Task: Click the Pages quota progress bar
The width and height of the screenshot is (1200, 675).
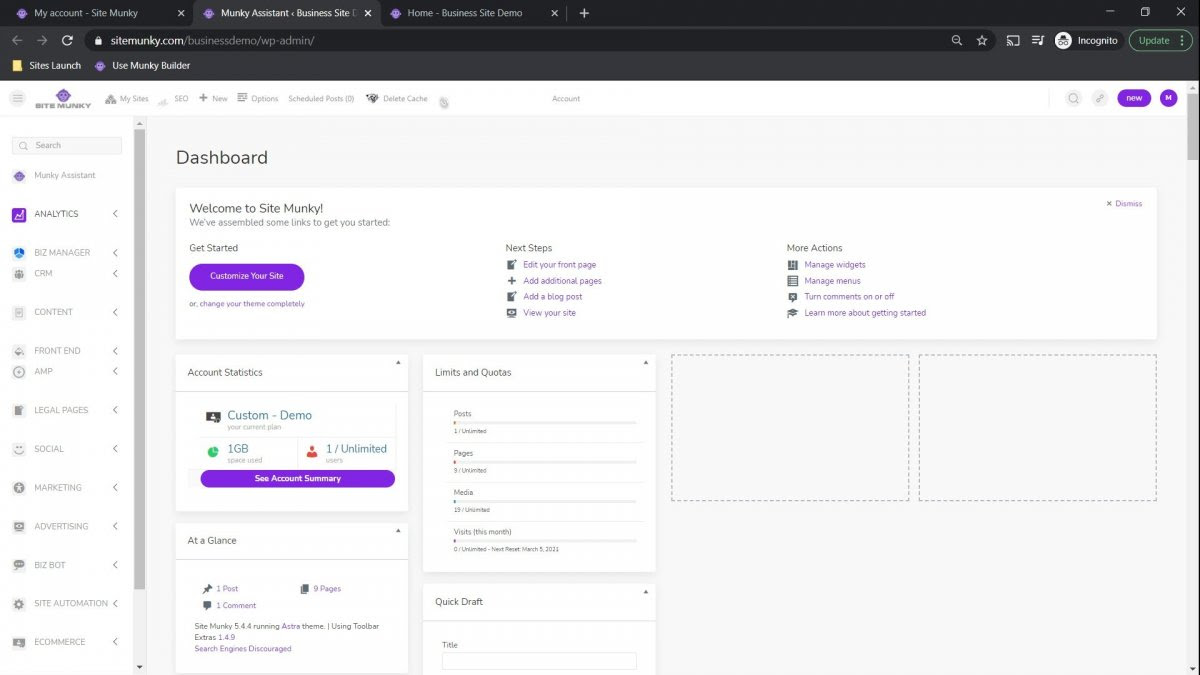Action: click(x=545, y=462)
